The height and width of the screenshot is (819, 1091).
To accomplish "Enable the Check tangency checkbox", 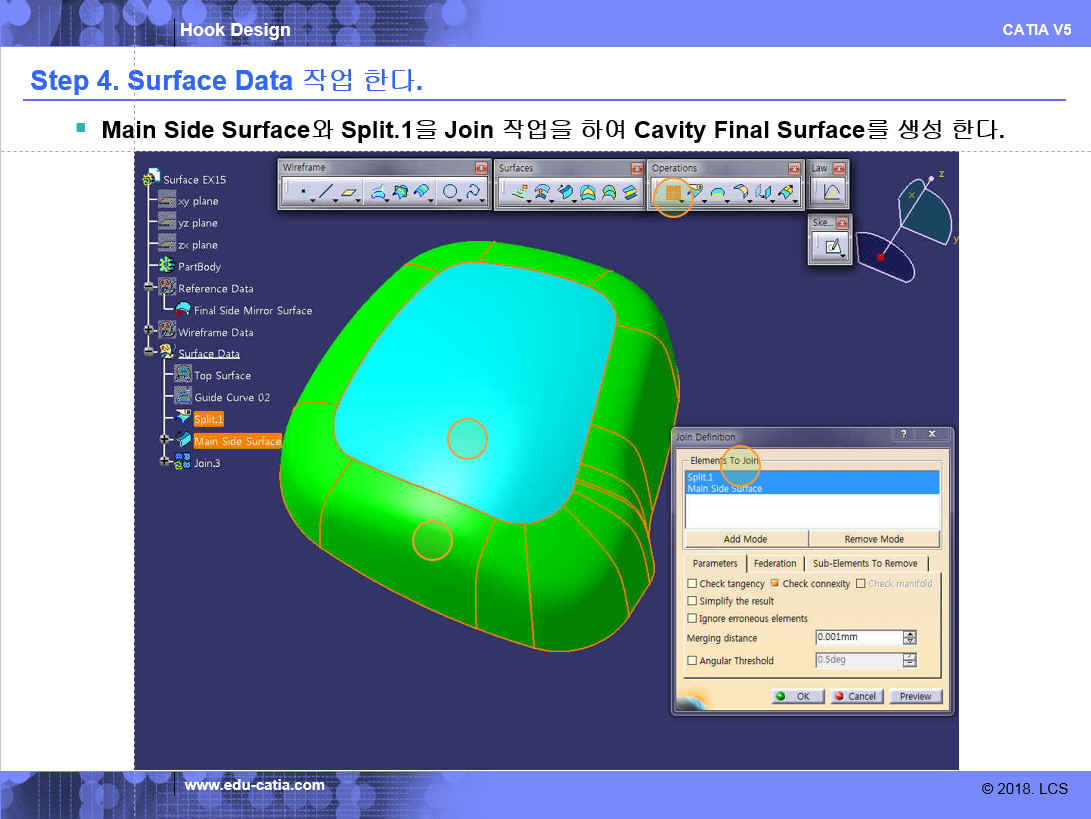I will 692,584.
